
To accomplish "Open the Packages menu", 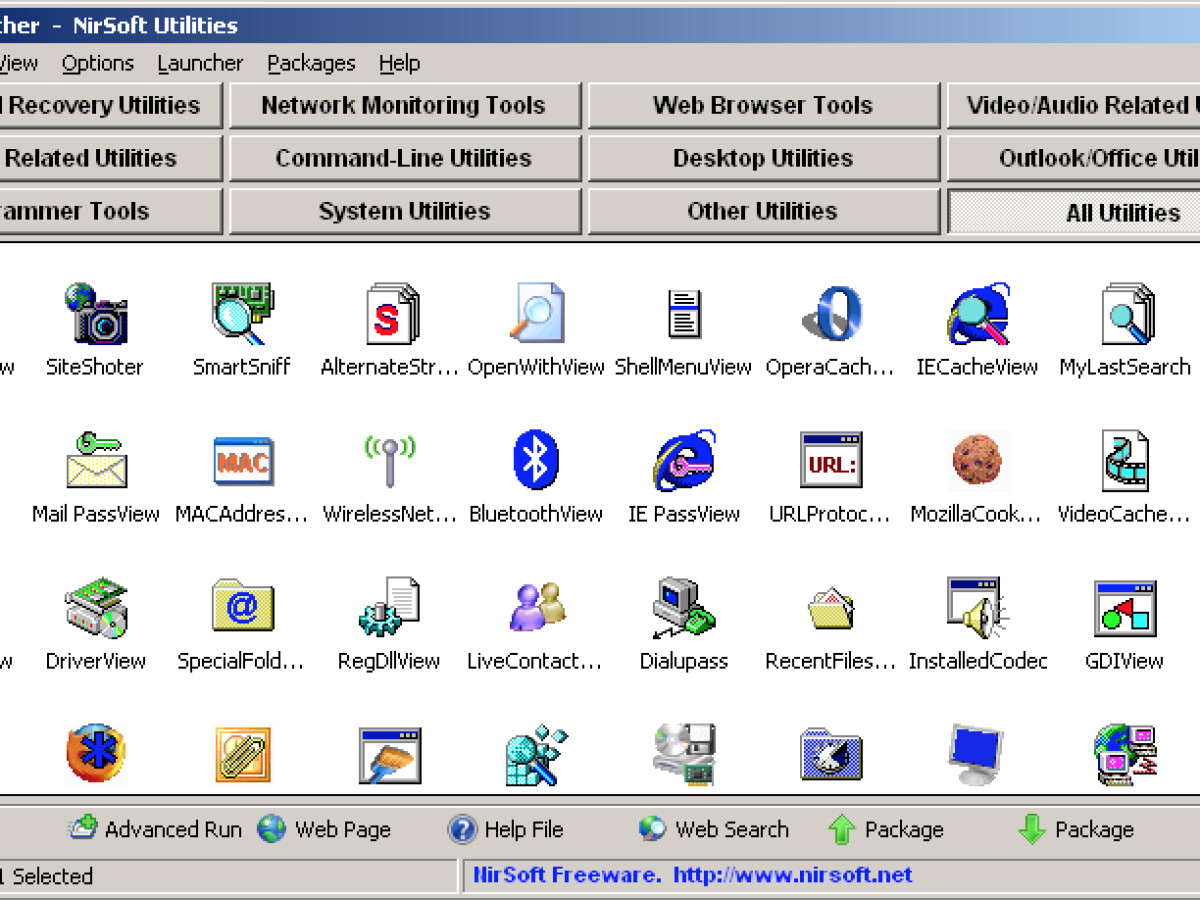I will [311, 63].
